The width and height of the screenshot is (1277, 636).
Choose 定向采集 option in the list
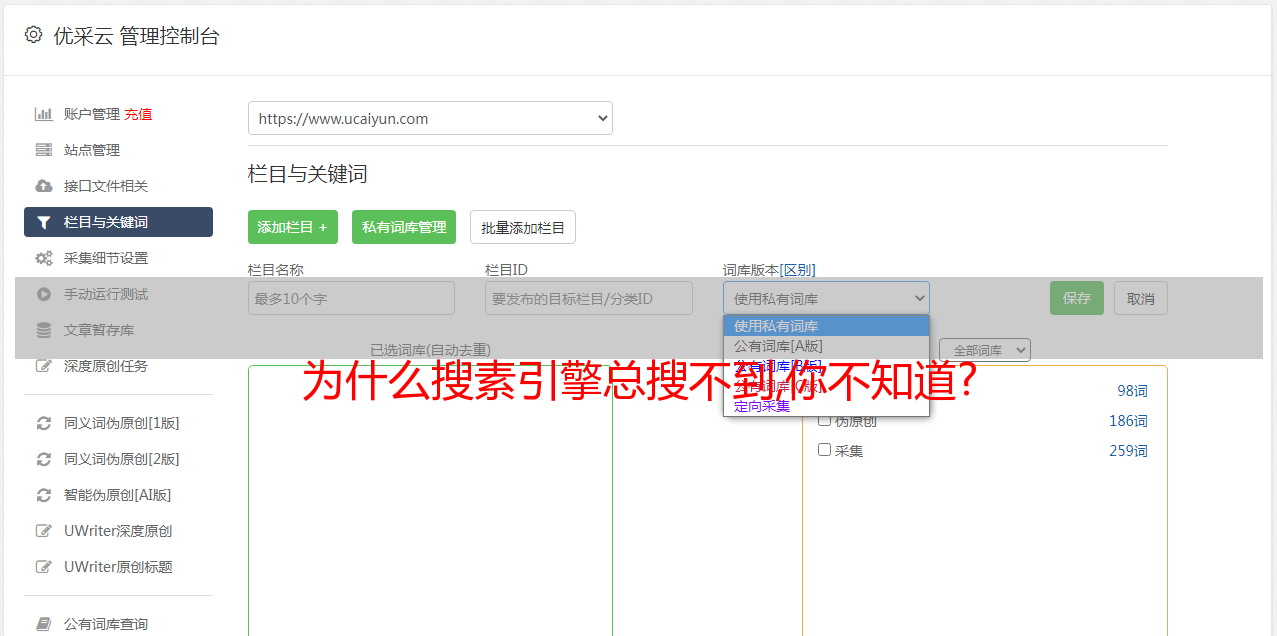[x=826, y=406]
